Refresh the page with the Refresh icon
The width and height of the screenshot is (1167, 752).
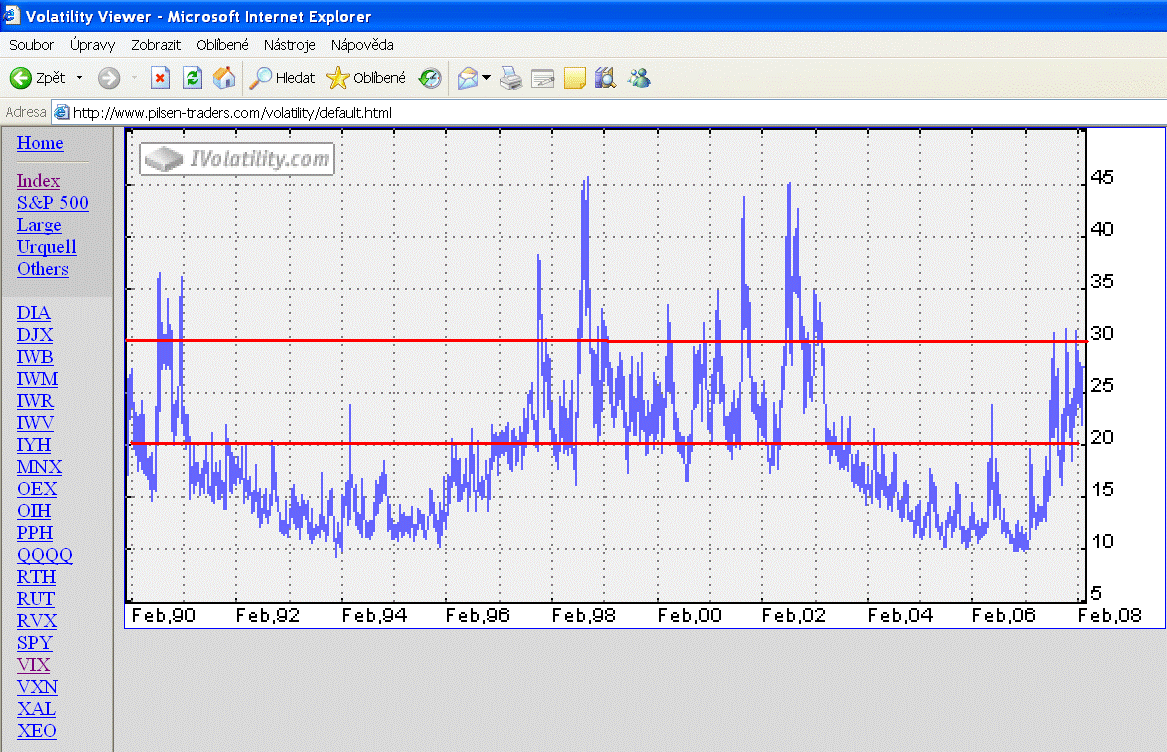pos(193,78)
